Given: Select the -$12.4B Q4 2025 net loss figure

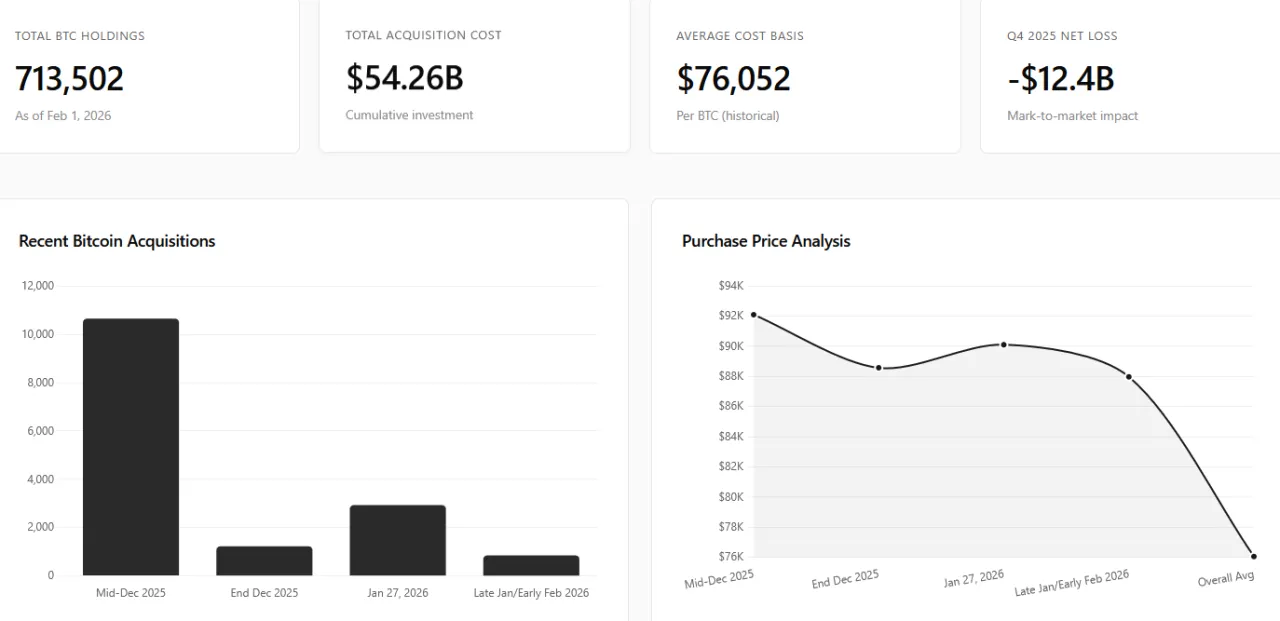Looking at the screenshot, I should 1060,79.
